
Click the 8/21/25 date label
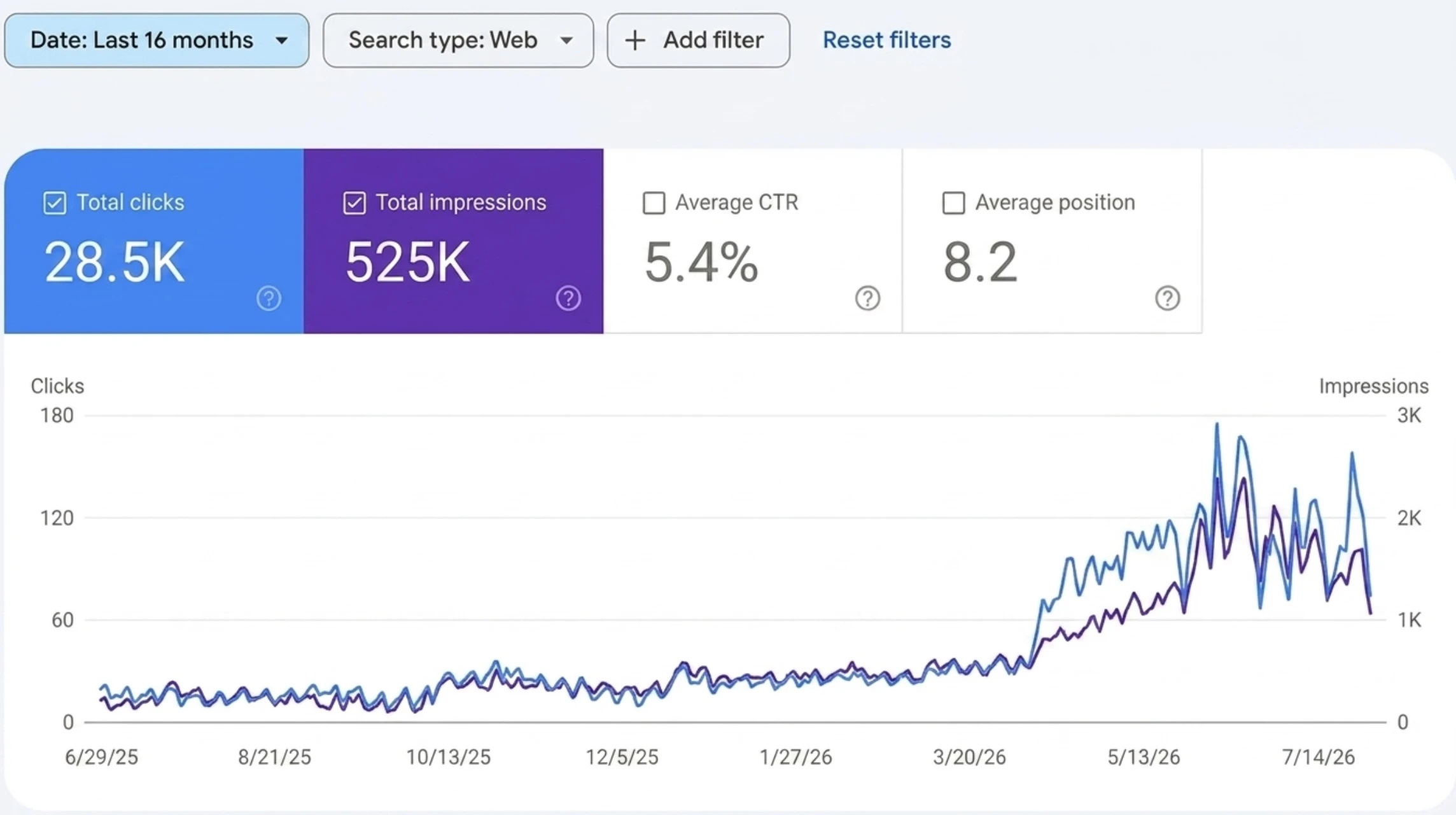pos(275,757)
